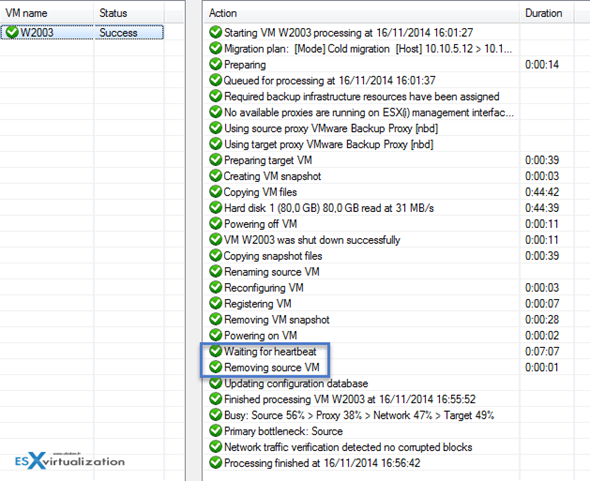This screenshot has height=481, width=590.
Task: Select the W2003 VM row name
Action: (x=37, y=33)
